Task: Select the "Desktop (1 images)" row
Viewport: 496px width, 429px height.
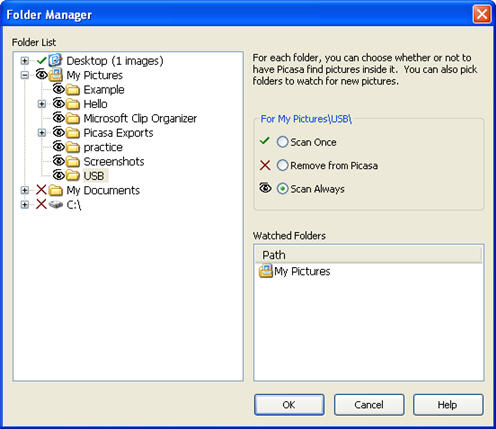Action: click(x=115, y=61)
